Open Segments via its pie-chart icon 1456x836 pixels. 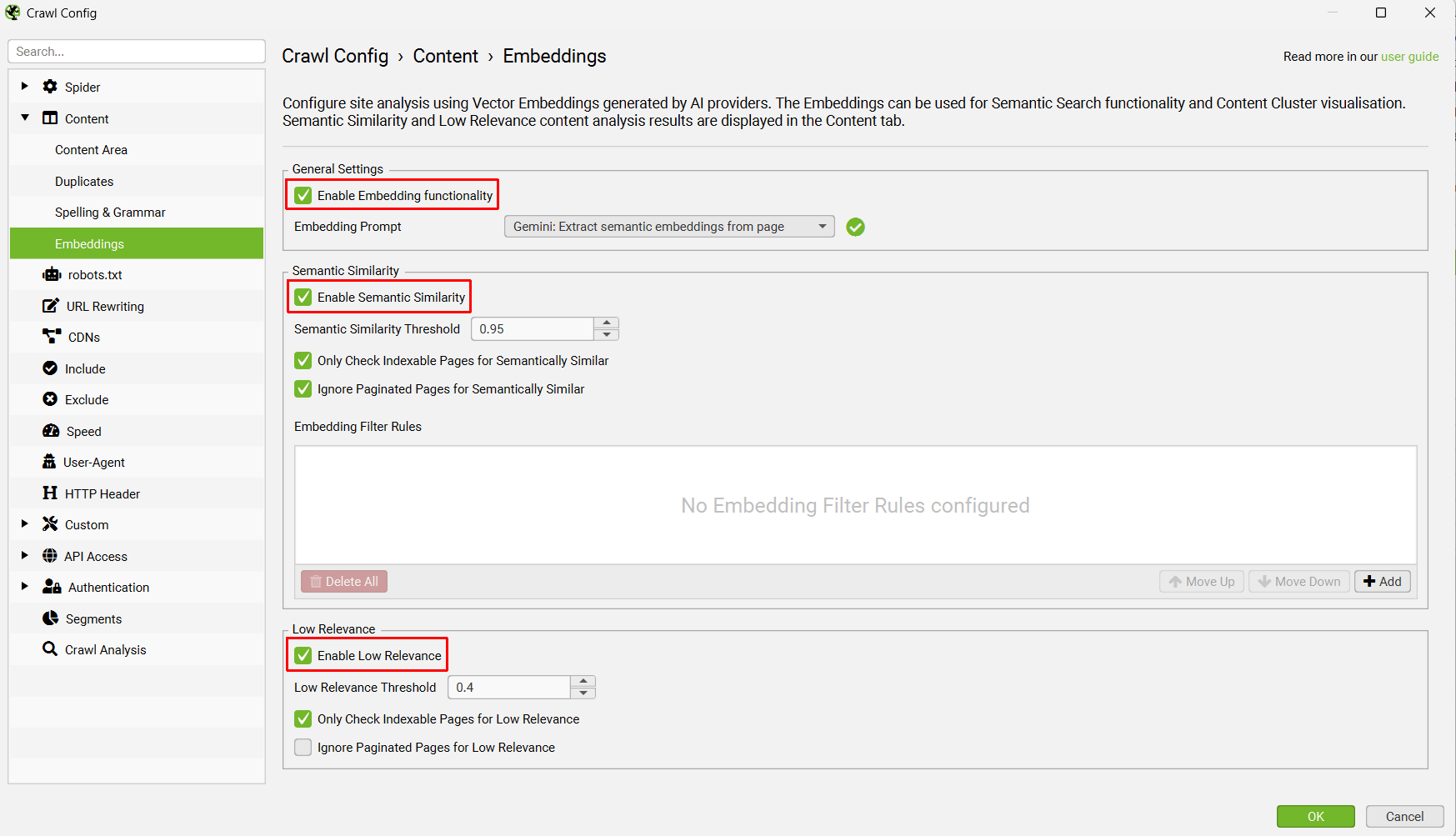tap(51, 618)
